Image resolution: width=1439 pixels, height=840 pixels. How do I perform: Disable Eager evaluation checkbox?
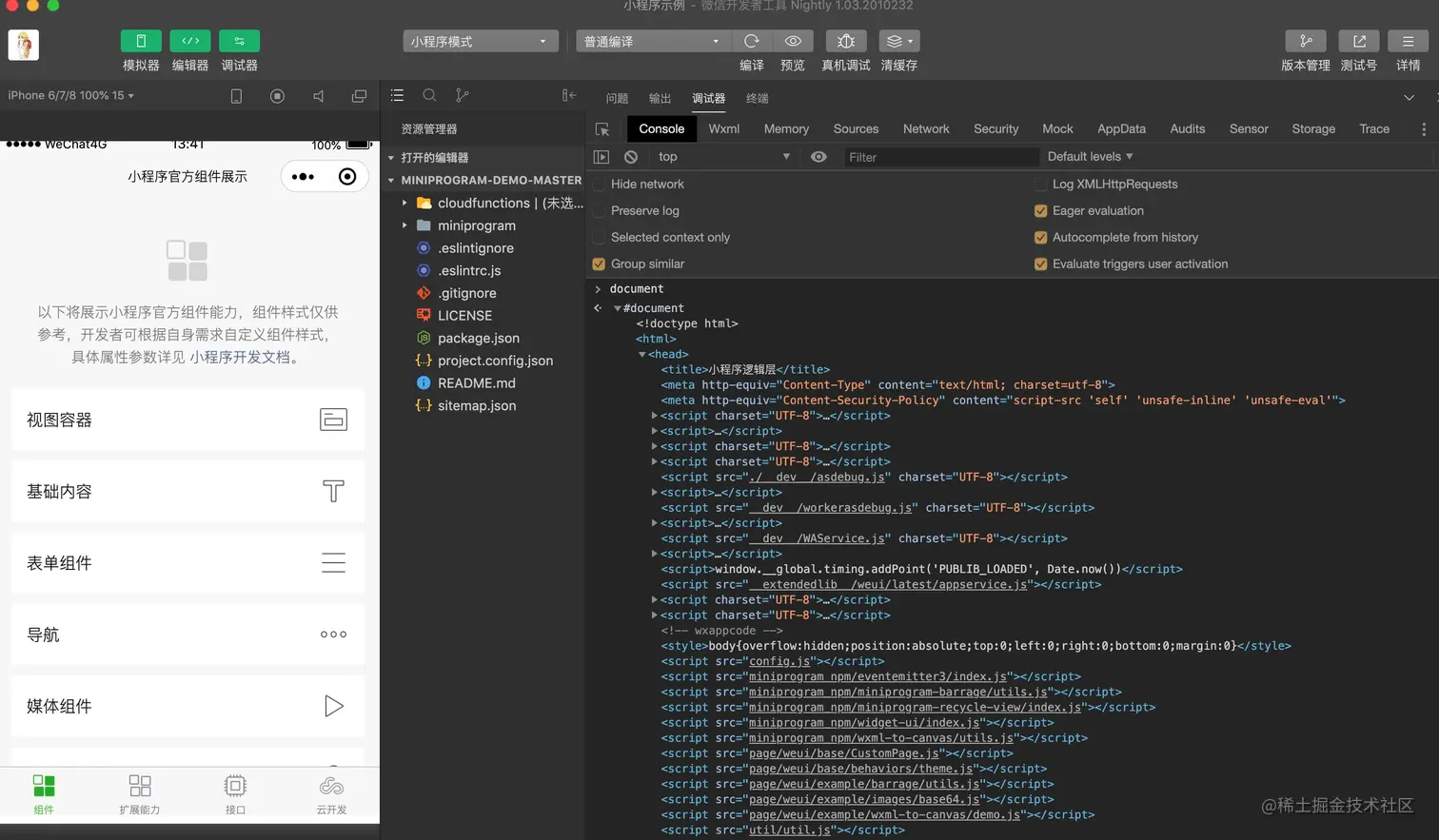coord(1040,211)
